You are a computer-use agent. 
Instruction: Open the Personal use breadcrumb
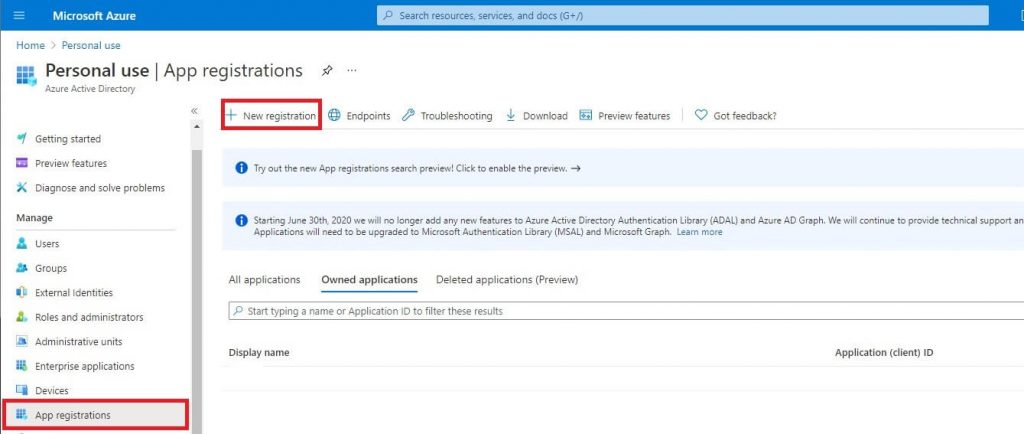[x=91, y=45]
